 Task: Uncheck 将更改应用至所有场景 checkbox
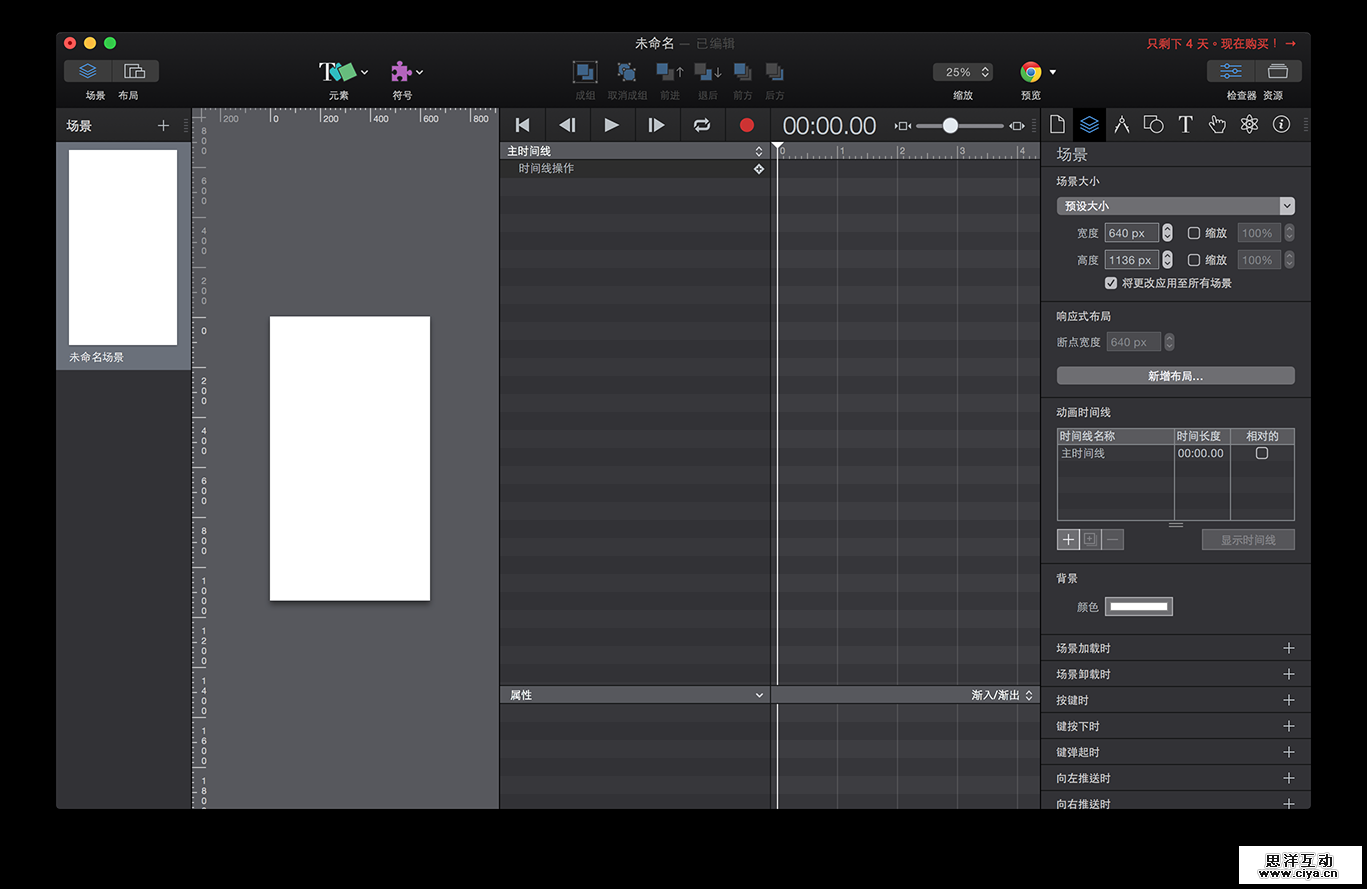coord(1111,283)
